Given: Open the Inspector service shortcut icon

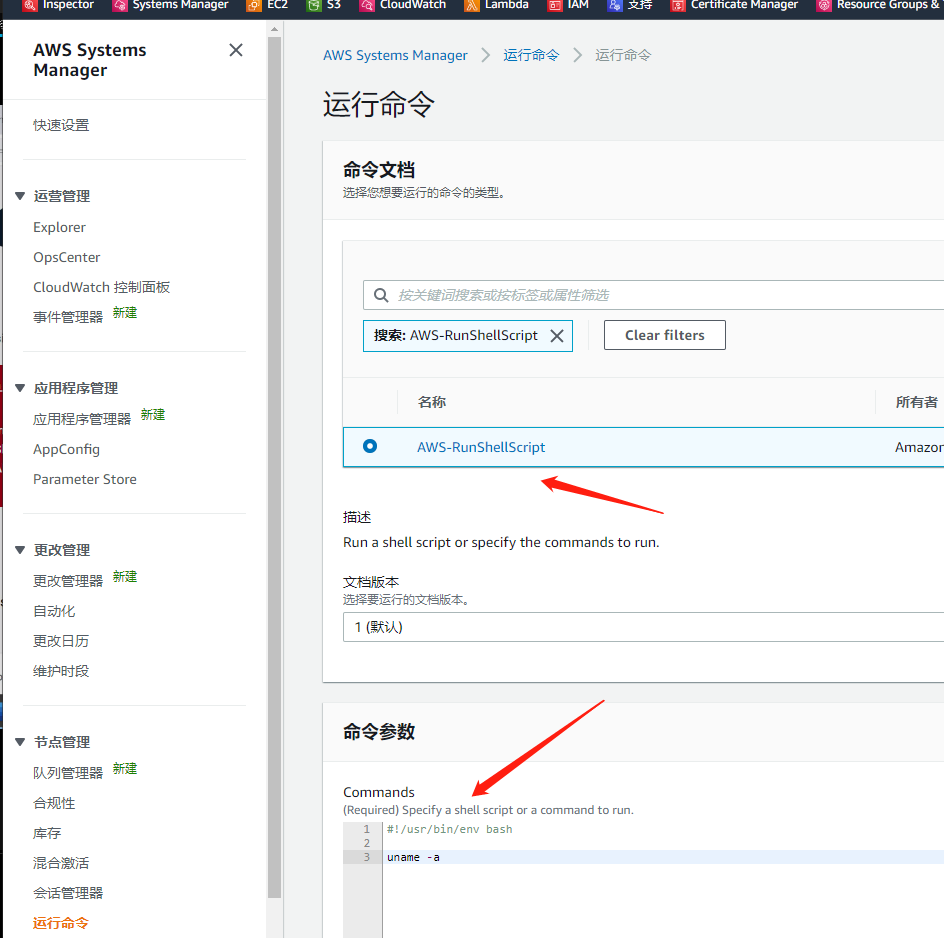Looking at the screenshot, I should (30, 5).
